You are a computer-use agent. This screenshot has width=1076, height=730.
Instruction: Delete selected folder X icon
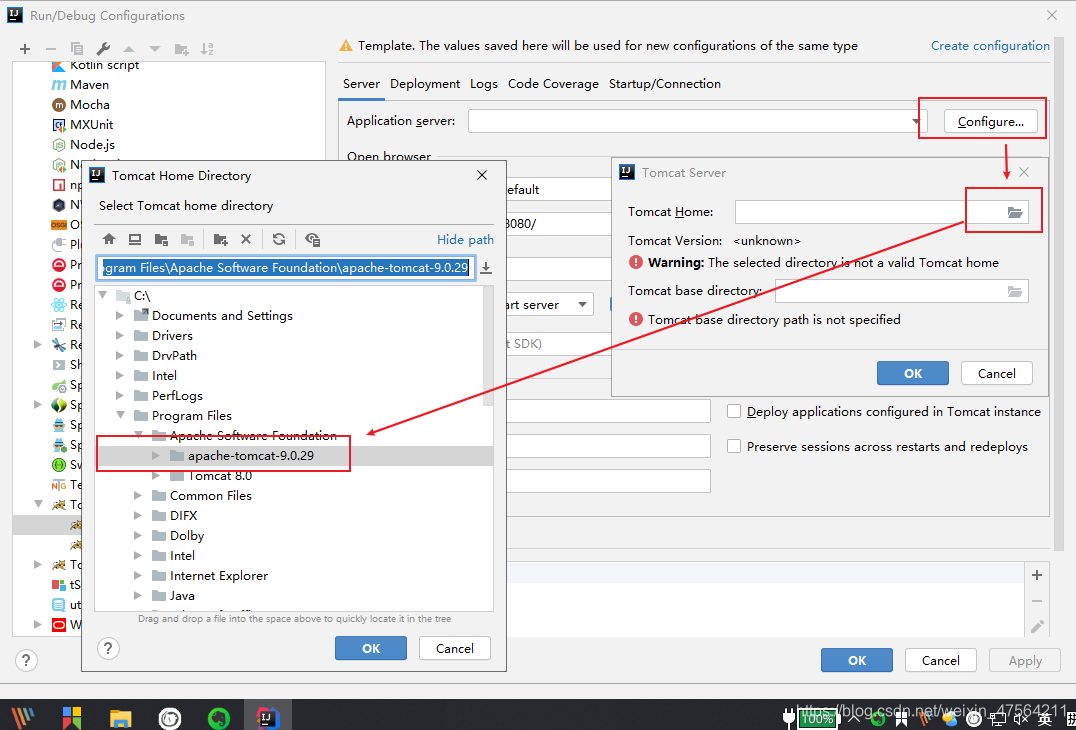point(246,239)
